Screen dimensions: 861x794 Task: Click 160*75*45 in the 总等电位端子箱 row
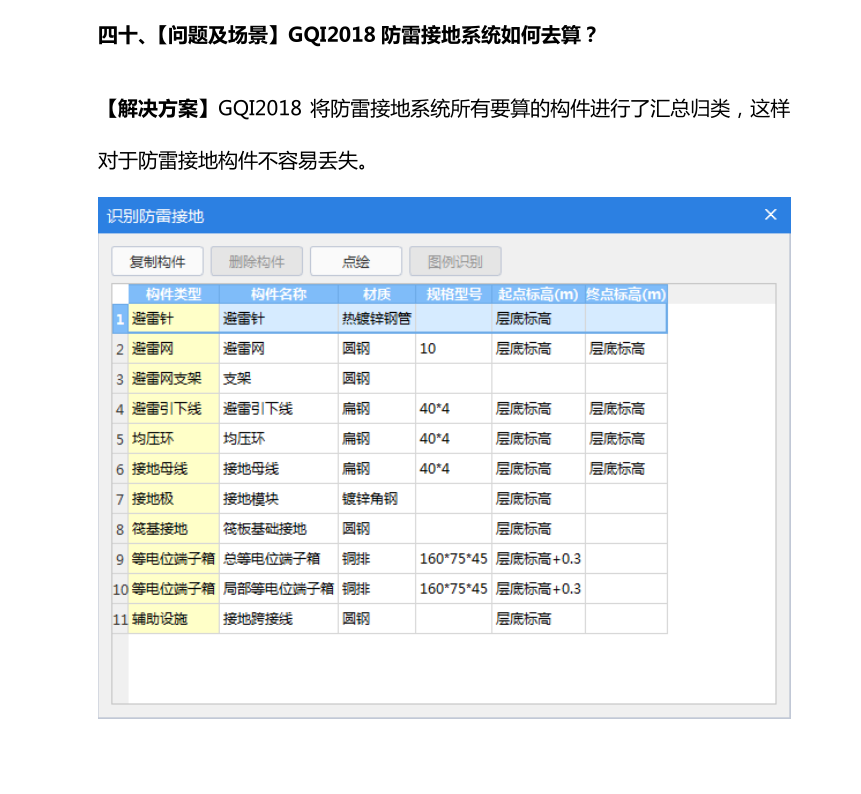click(x=454, y=559)
